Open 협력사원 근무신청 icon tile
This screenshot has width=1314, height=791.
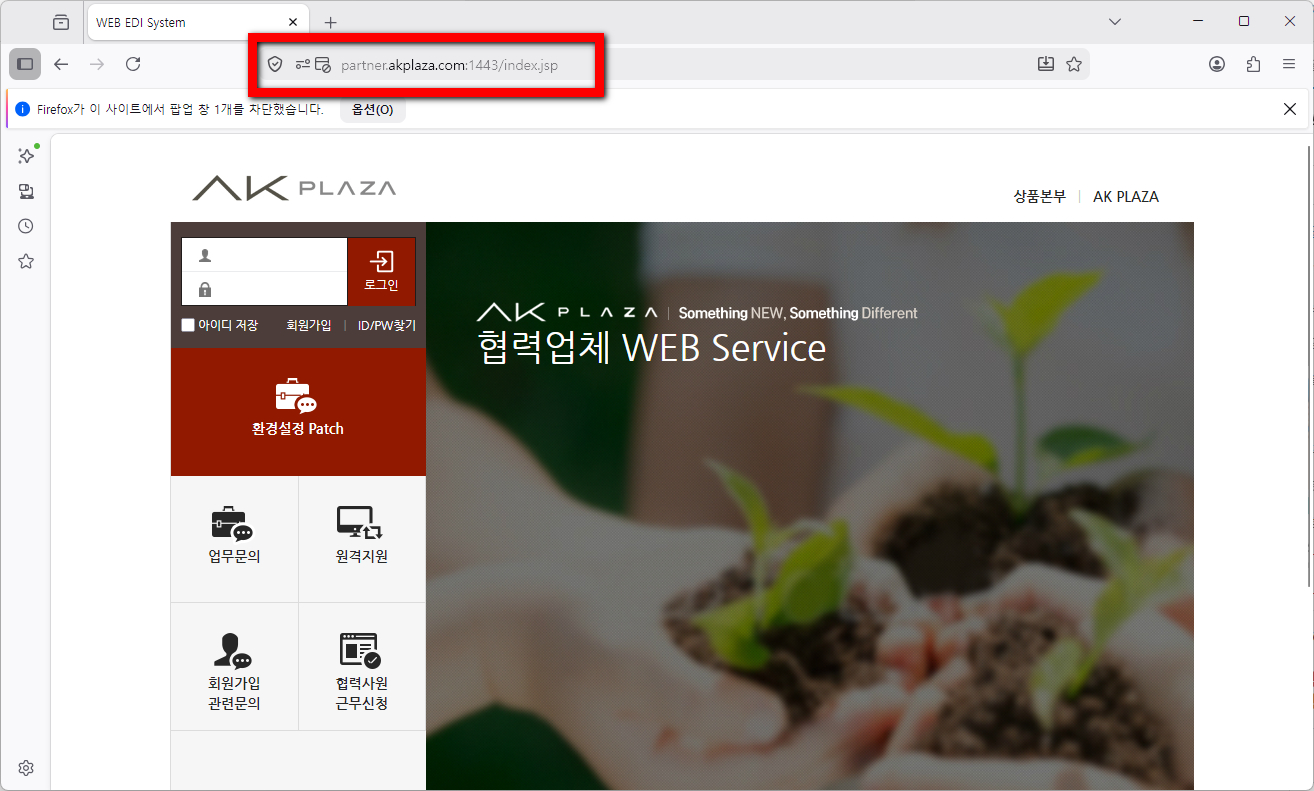pos(361,668)
